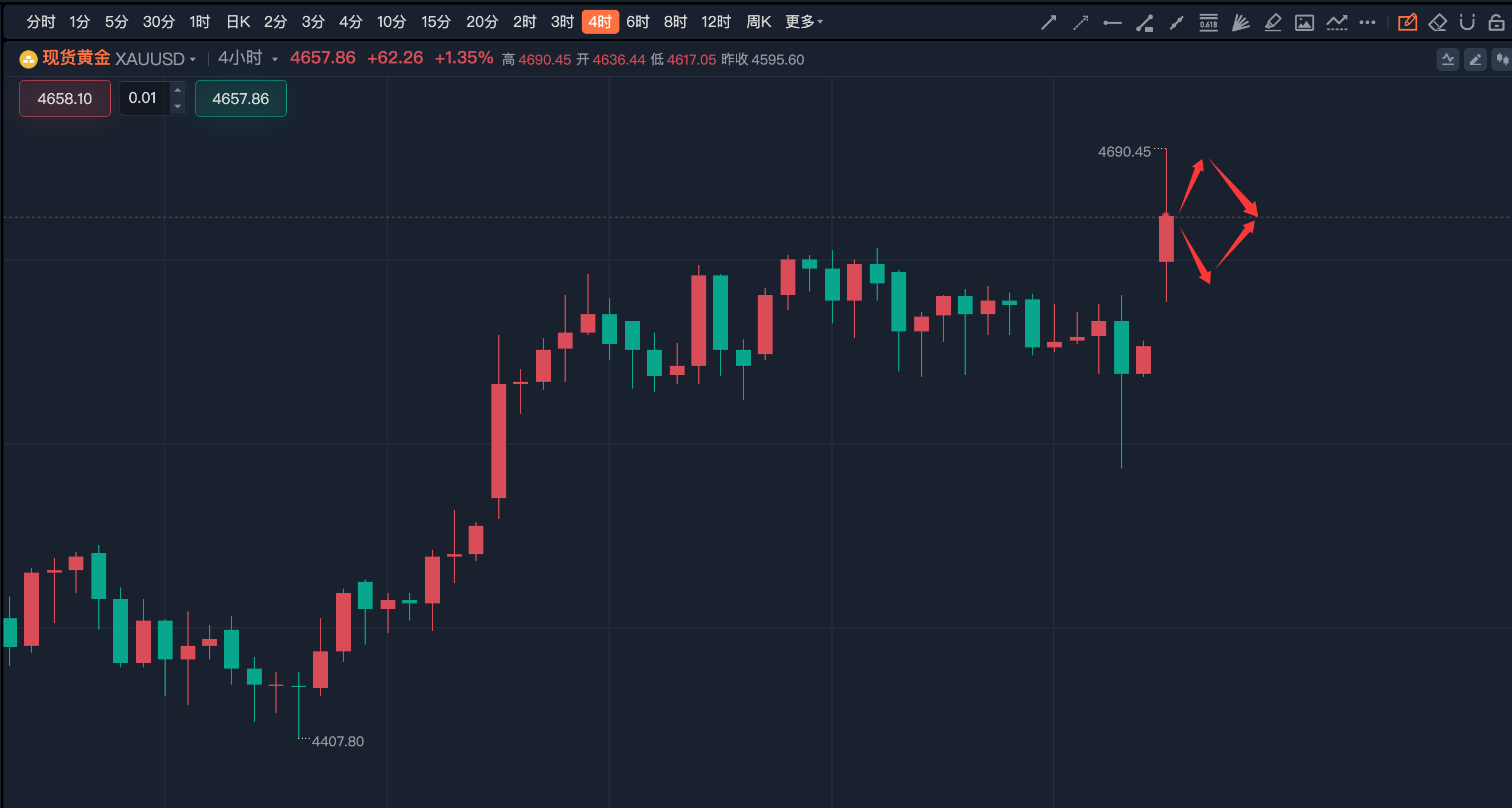Open the XAUUSD symbol dropdown
Viewport: 1512px width, 808px height.
(x=155, y=59)
